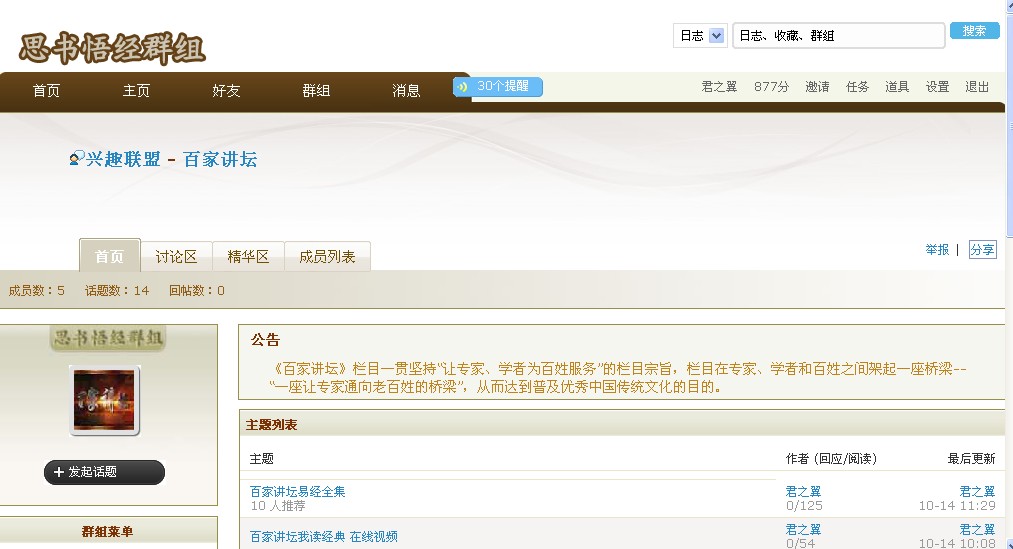Open the 百家讲坛 group title link

pyautogui.click(x=220, y=159)
